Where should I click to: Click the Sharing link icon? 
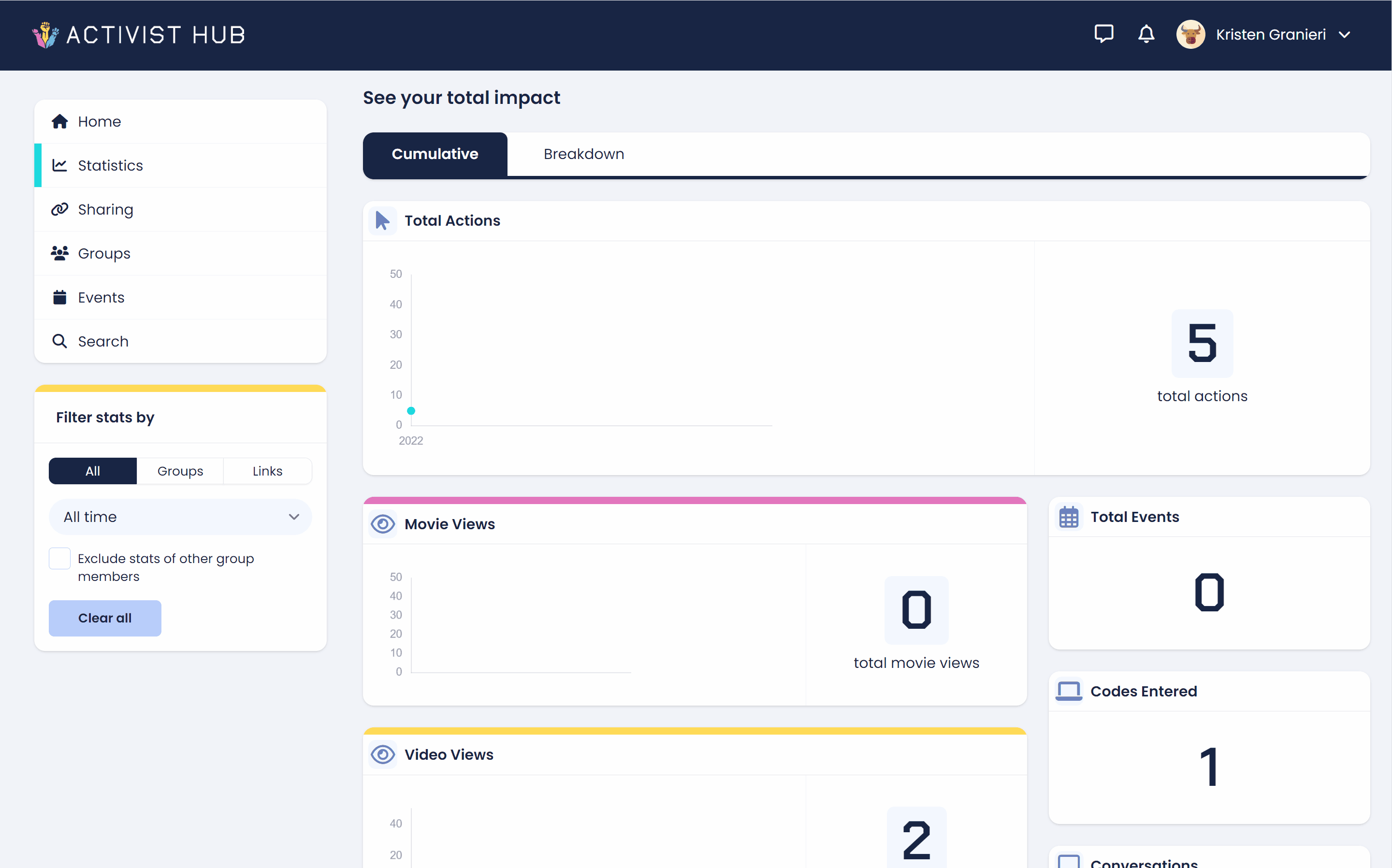pos(60,210)
